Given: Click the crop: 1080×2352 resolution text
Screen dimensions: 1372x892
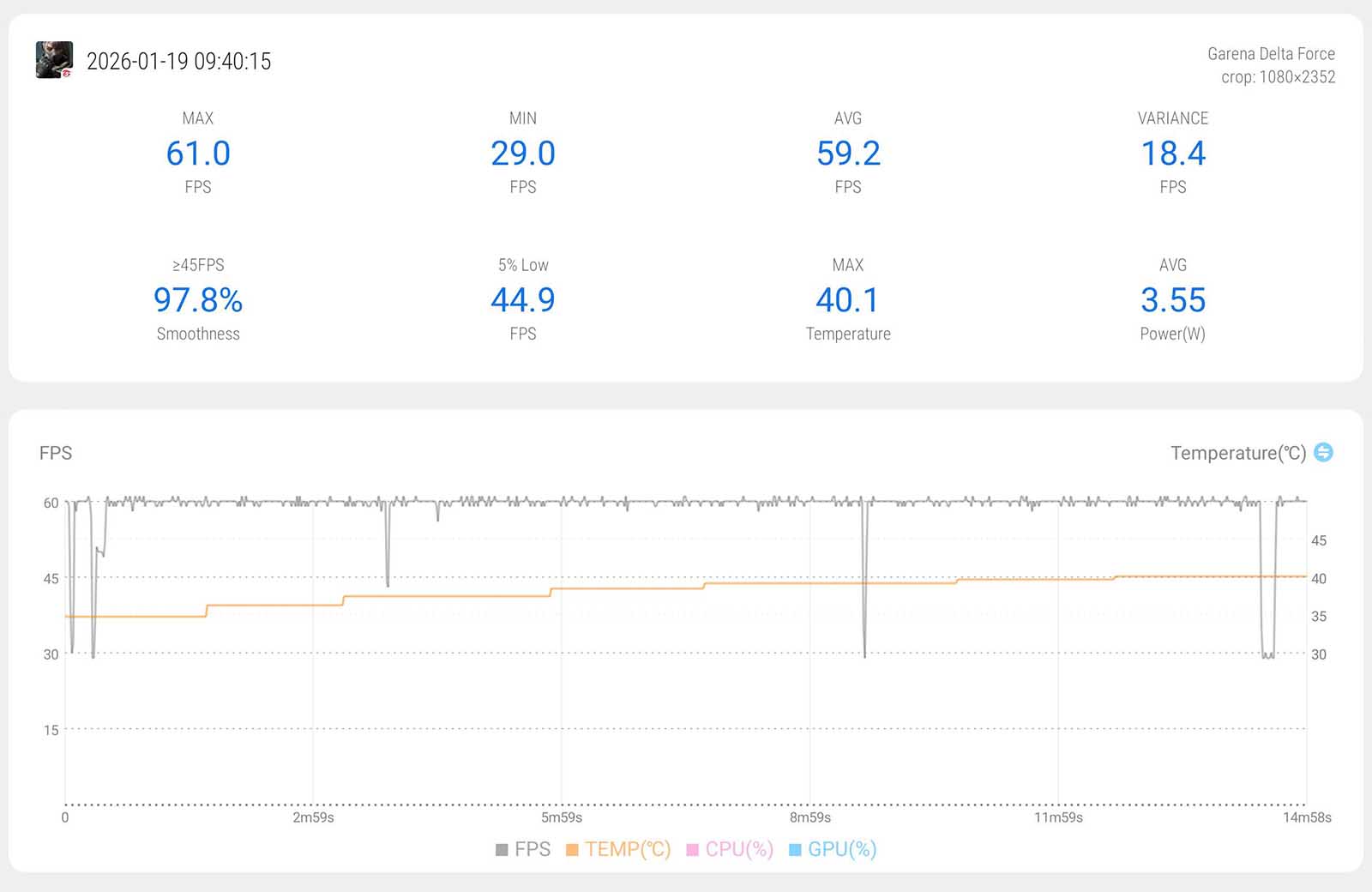Looking at the screenshot, I should tap(1278, 77).
